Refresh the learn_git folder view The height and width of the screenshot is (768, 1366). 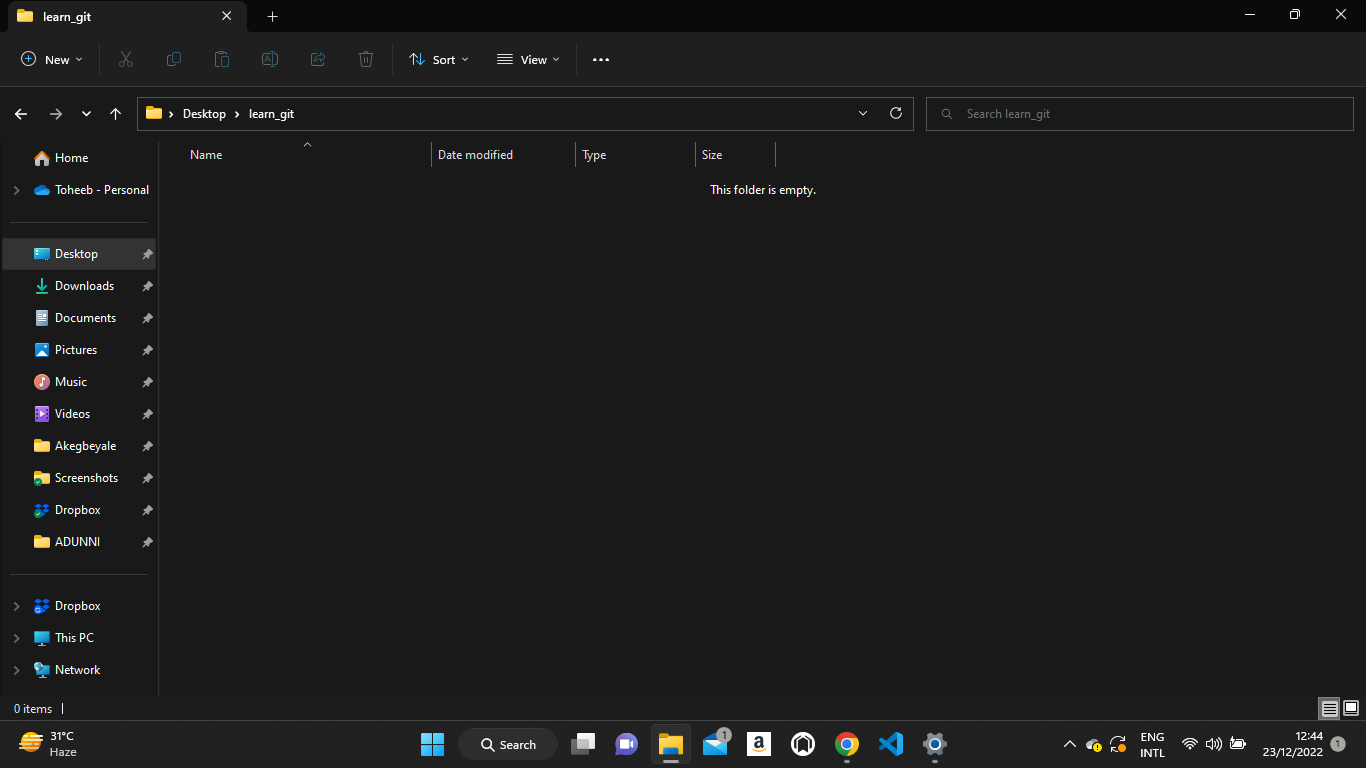point(896,113)
